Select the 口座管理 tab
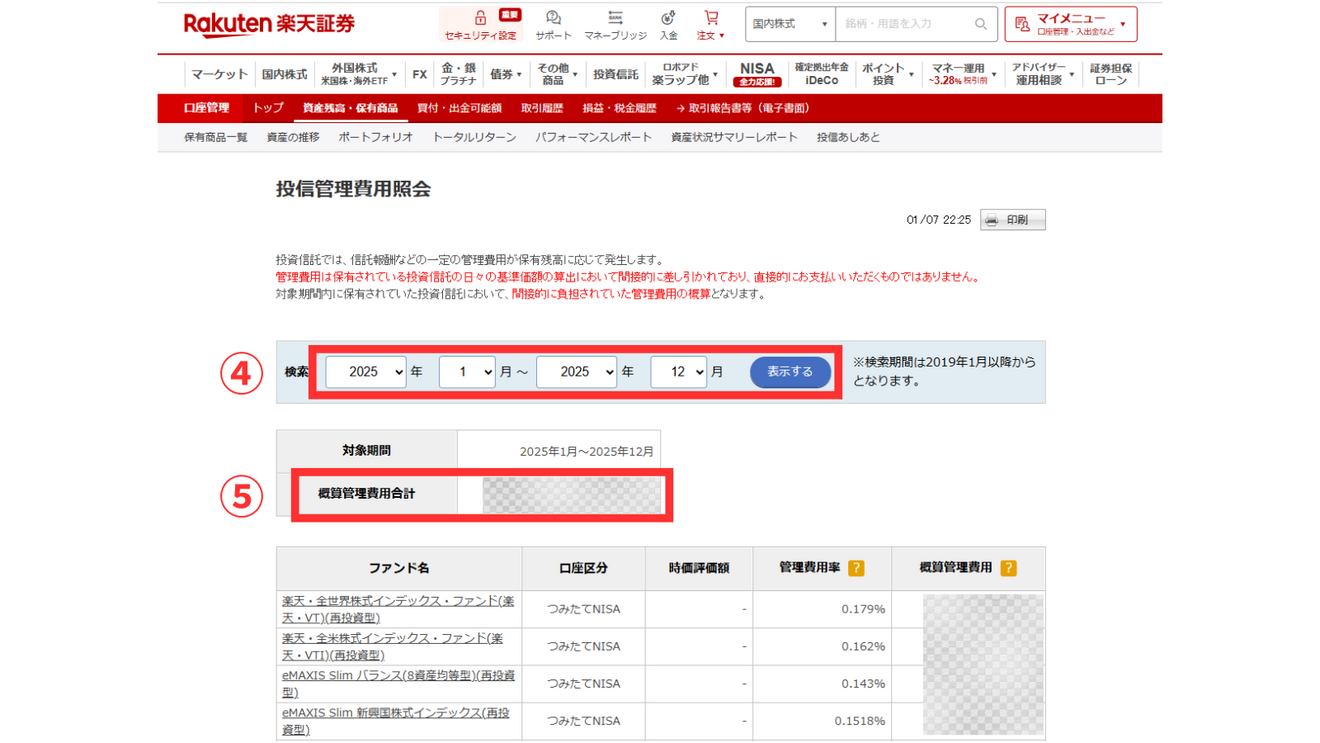Screen dimensions: 1320x743 coord(206,108)
